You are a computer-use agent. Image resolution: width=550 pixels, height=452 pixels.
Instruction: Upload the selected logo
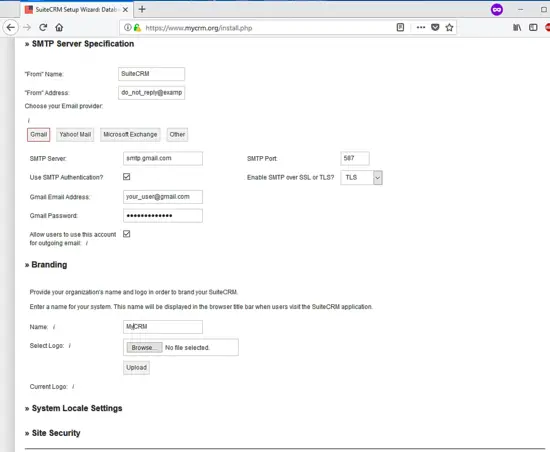tap(136, 368)
